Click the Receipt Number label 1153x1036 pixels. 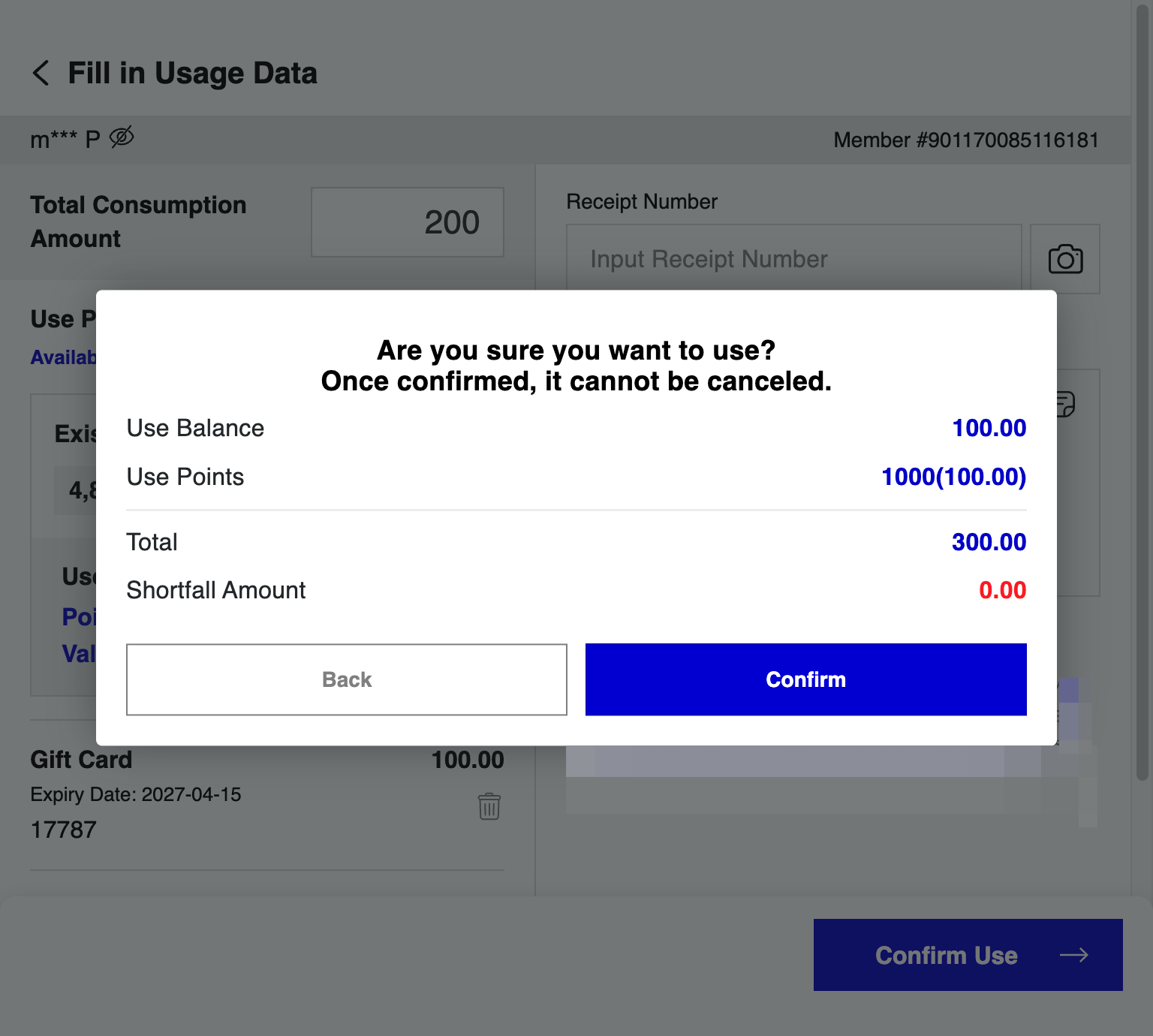click(642, 202)
